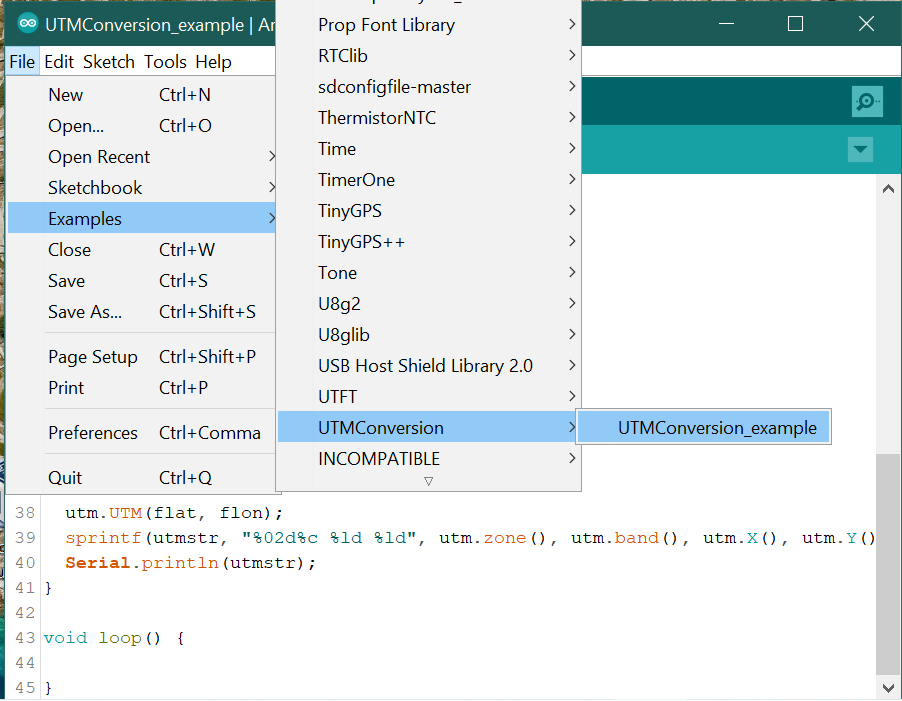This screenshot has height=701, width=902.
Task: Click the void loop() line
Action: [x=114, y=638]
